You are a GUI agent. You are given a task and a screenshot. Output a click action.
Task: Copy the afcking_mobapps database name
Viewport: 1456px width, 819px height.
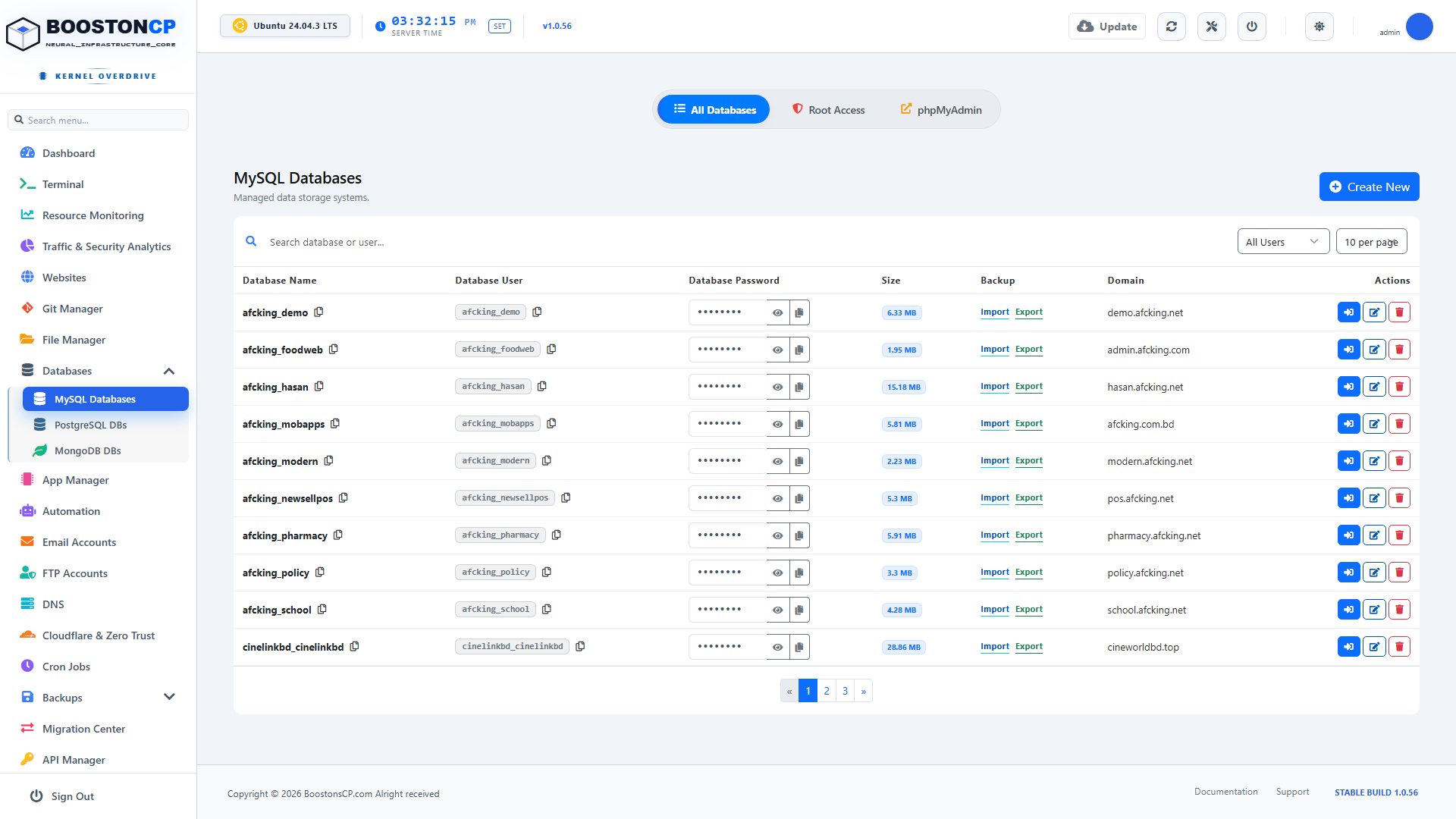(335, 423)
